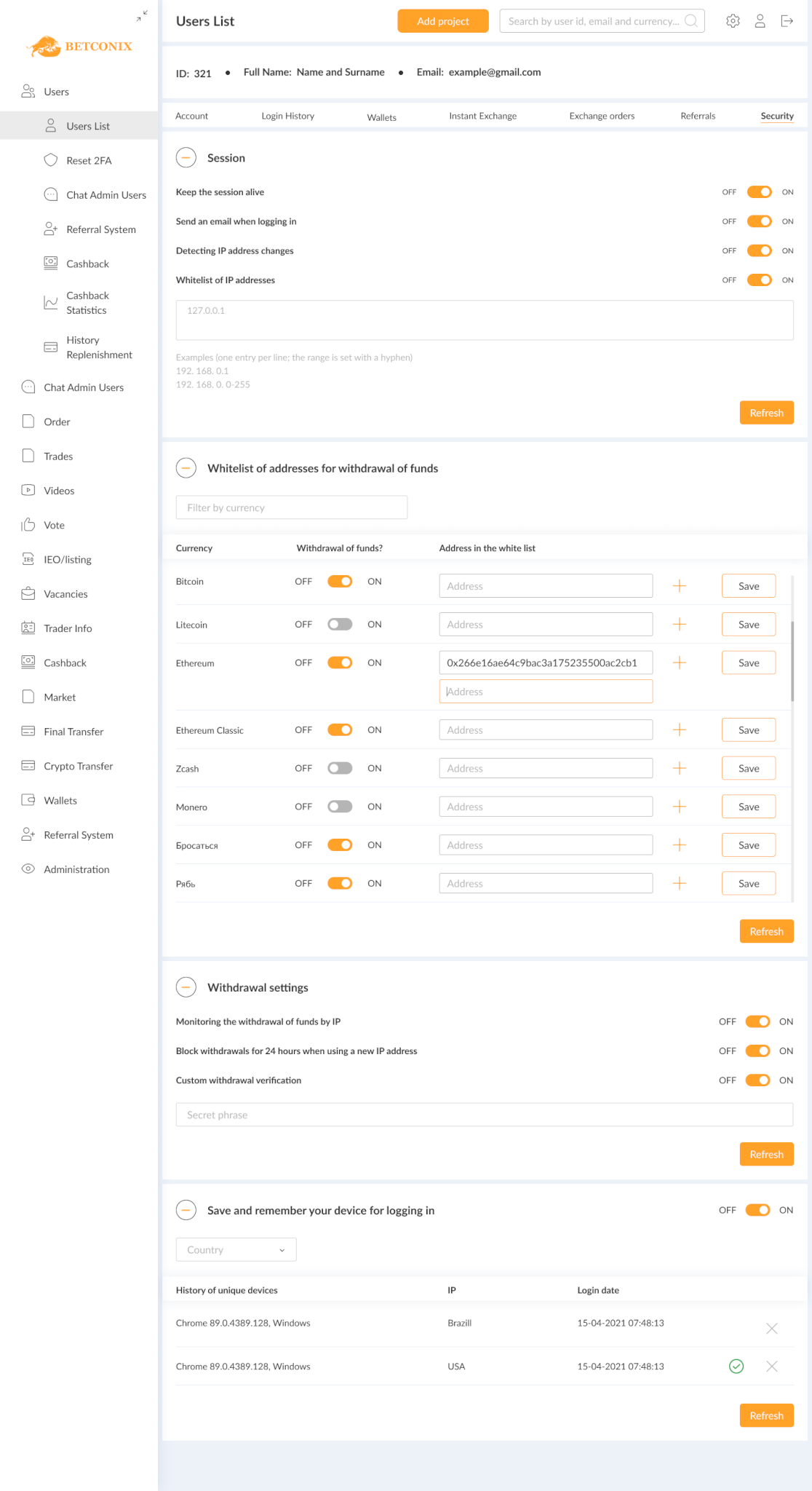
Task: Collapse the Withdrawal settings section
Action: (186, 987)
